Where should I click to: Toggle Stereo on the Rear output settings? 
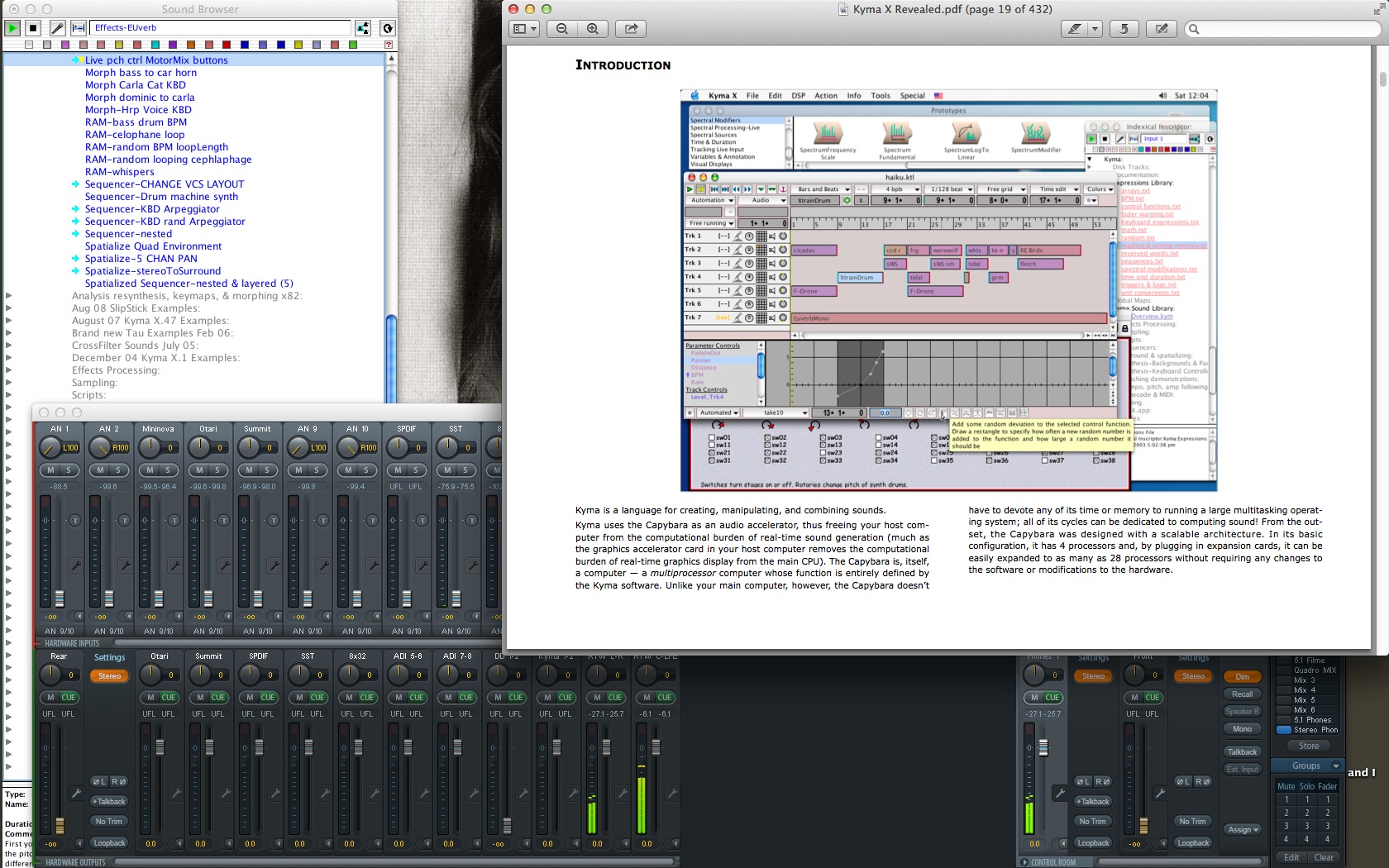pos(110,676)
